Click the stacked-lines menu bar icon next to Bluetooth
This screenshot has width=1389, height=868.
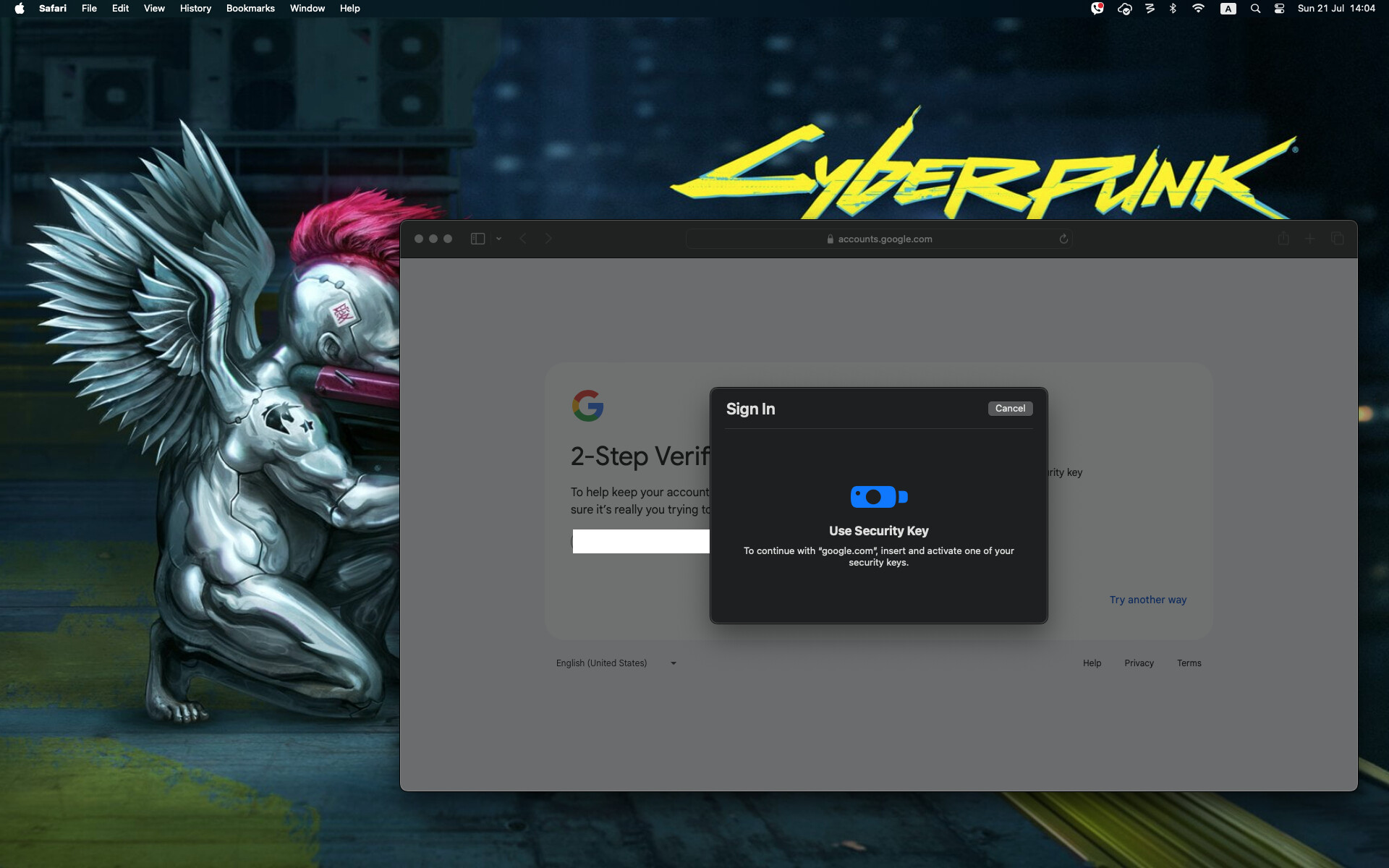click(x=1150, y=9)
